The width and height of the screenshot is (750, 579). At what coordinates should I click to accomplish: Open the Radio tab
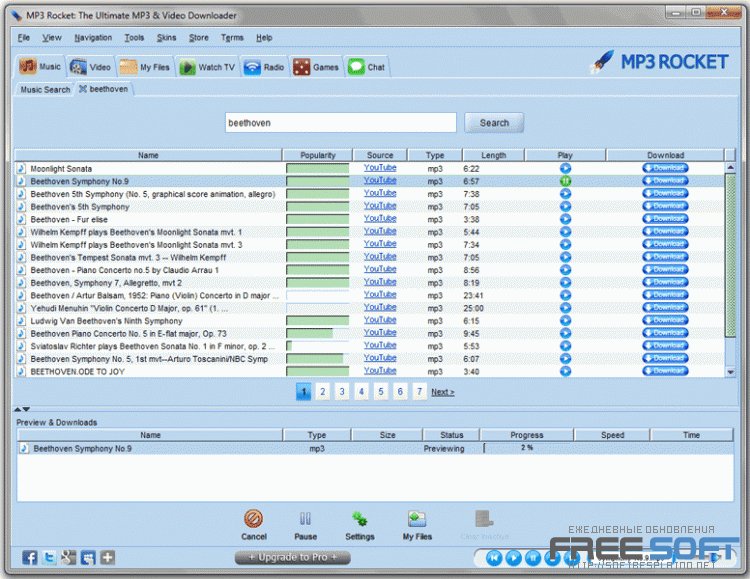coord(264,67)
